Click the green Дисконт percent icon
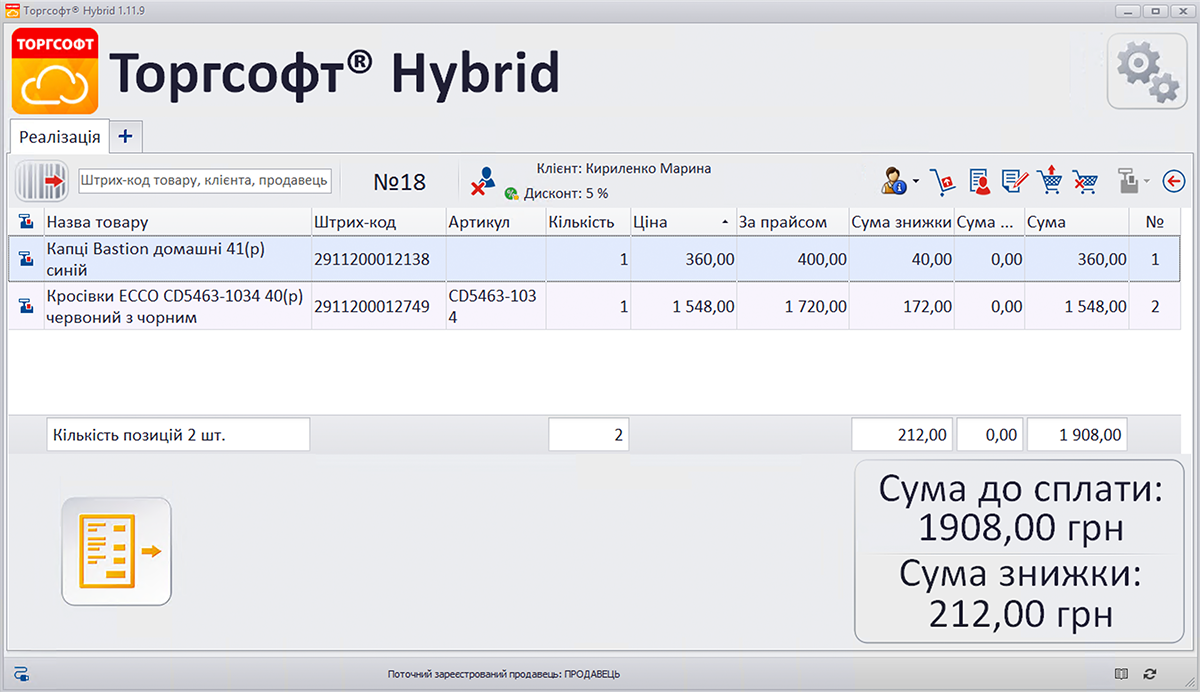This screenshot has width=1200, height=692. 510,192
